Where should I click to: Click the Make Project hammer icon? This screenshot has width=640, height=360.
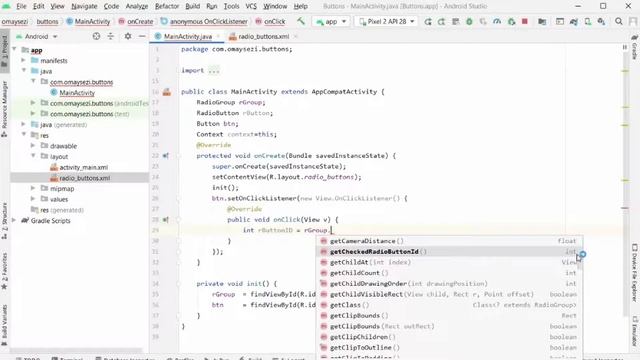[301, 21]
